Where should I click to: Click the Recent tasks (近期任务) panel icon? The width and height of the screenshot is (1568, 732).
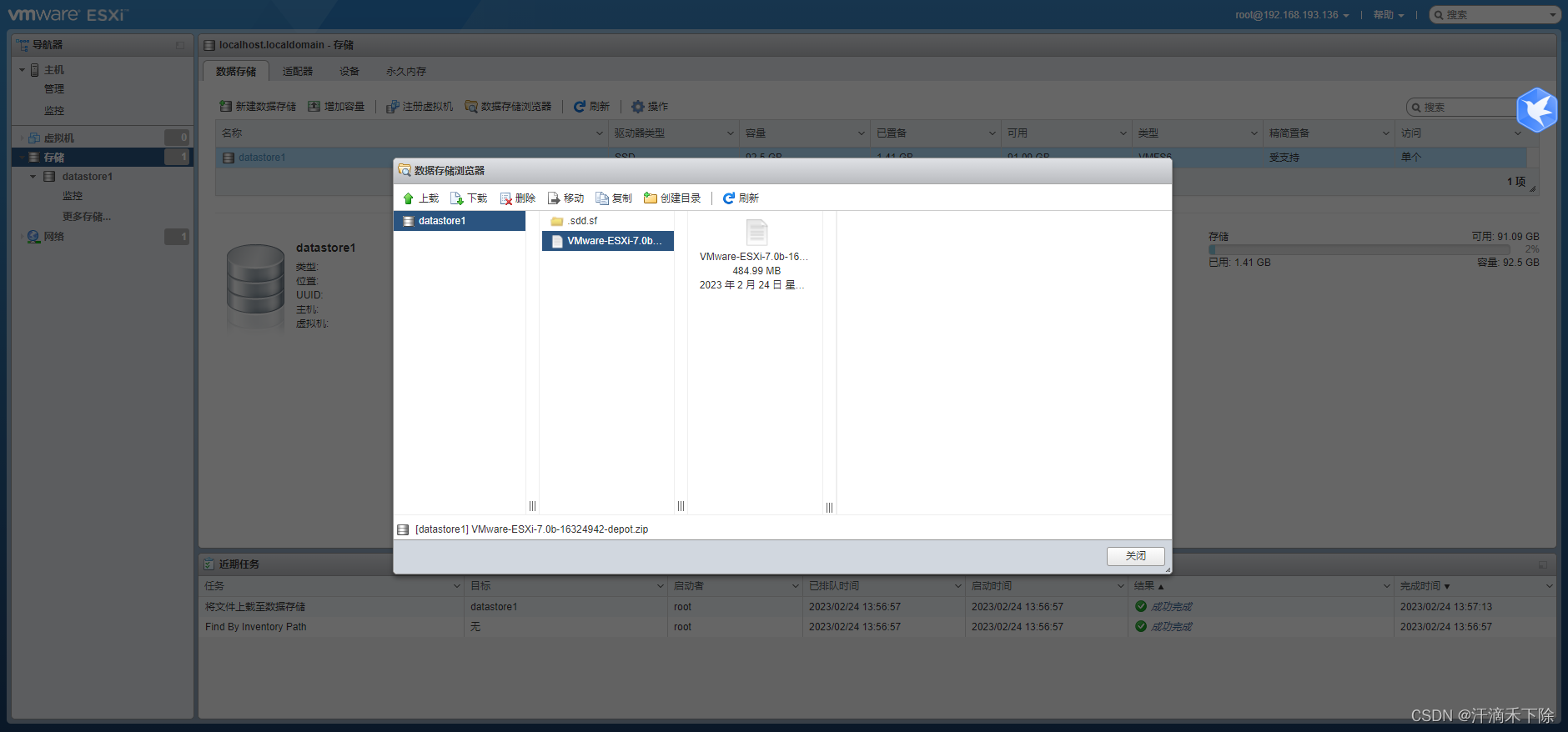point(209,564)
